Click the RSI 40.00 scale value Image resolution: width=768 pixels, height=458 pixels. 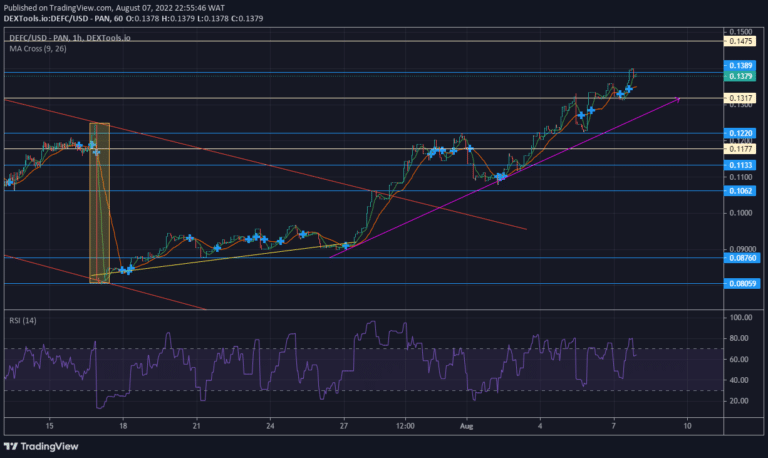pyautogui.click(x=741, y=380)
